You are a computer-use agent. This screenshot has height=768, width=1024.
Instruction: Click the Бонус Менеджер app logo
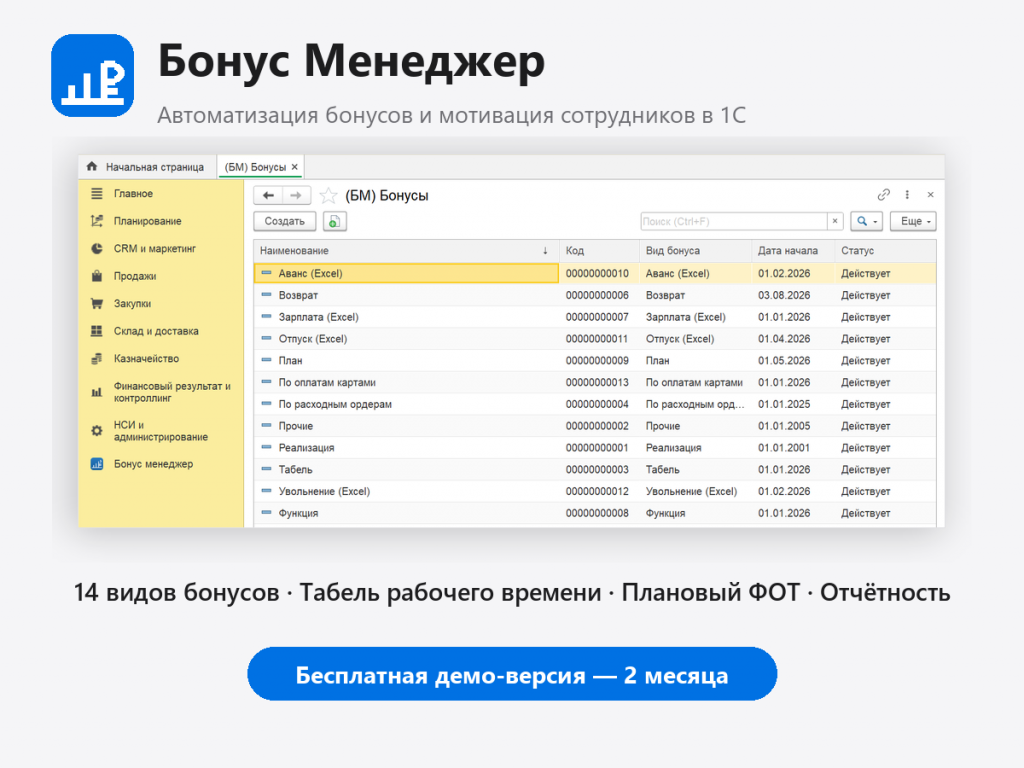coord(93,76)
